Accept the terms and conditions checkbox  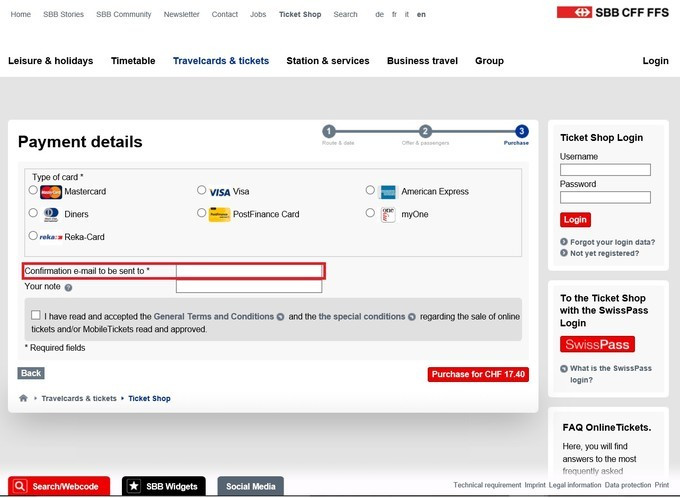[x=36, y=315]
